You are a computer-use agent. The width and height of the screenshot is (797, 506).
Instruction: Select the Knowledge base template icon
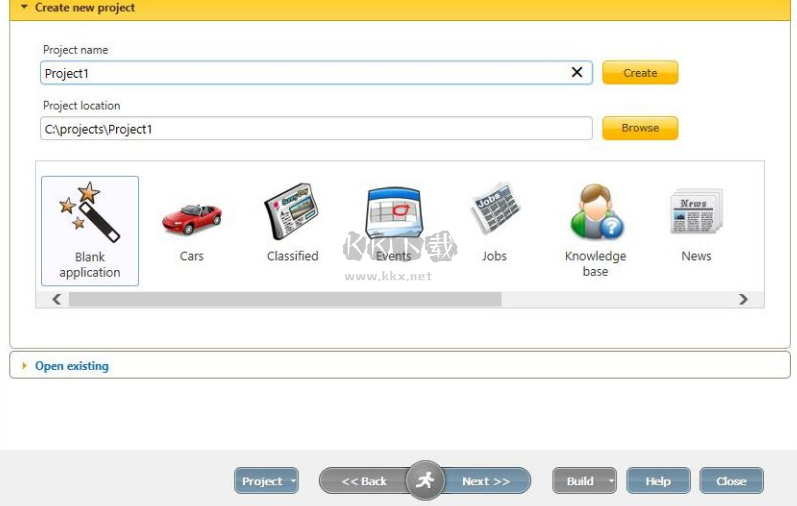596,212
